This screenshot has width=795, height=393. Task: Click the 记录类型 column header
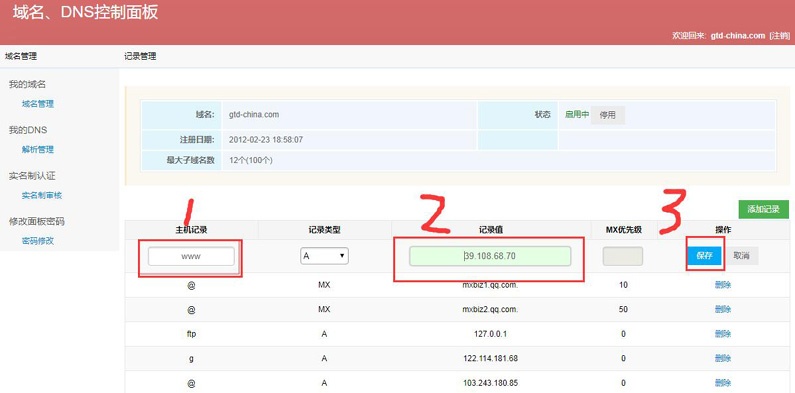pyautogui.click(x=324, y=230)
